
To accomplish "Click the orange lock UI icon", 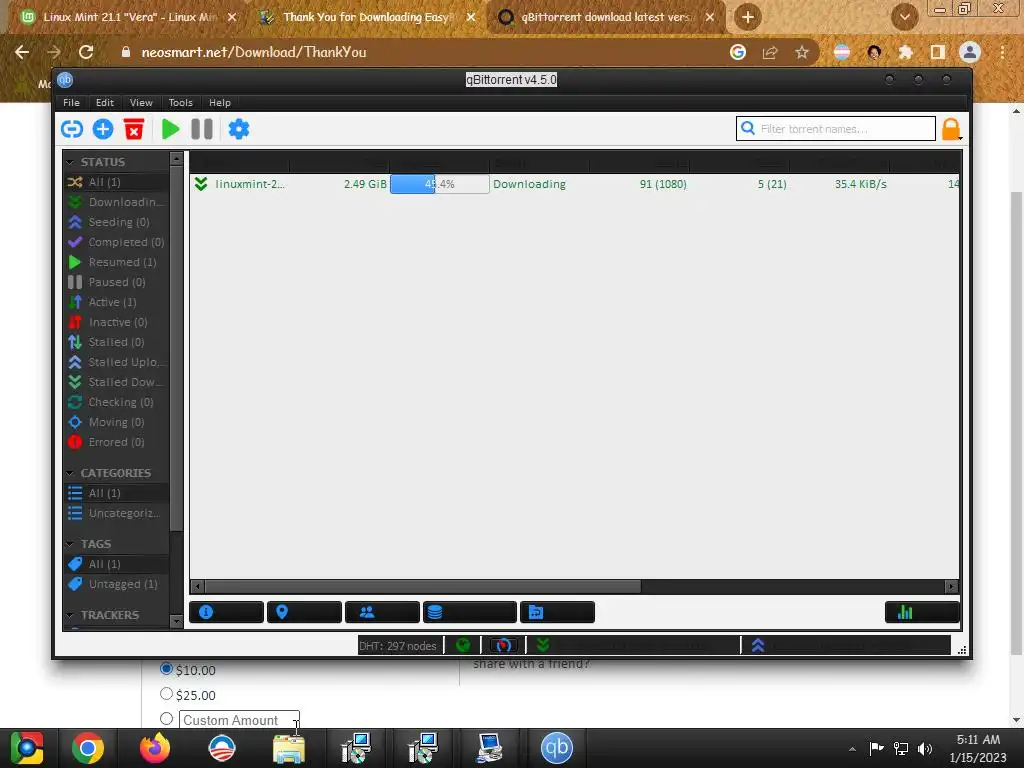I will pyautogui.click(x=951, y=129).
